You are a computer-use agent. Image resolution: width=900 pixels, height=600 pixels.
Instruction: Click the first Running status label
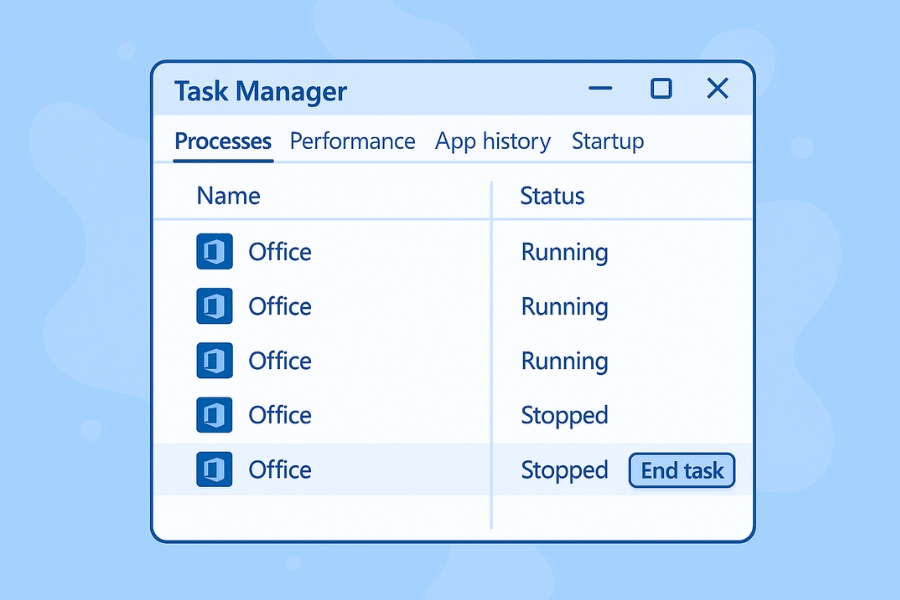point(563,252)
